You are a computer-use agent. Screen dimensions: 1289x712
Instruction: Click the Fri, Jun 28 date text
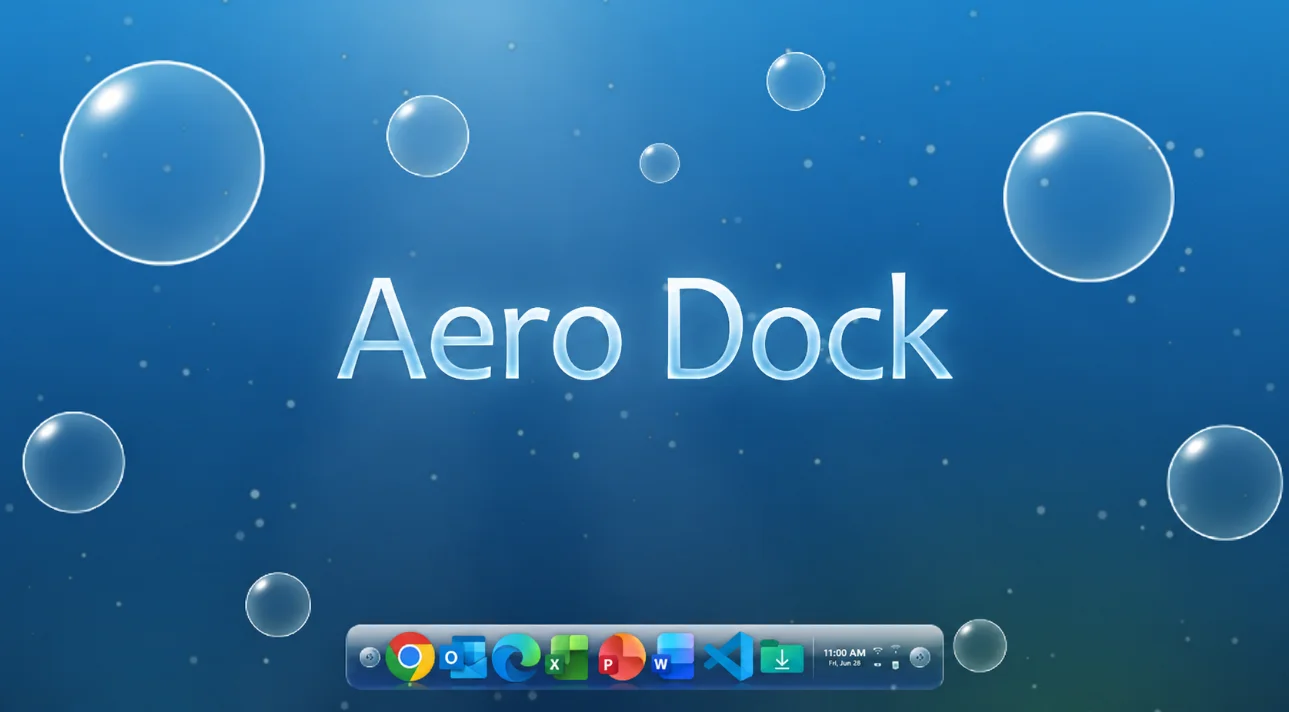coord(844,663)
